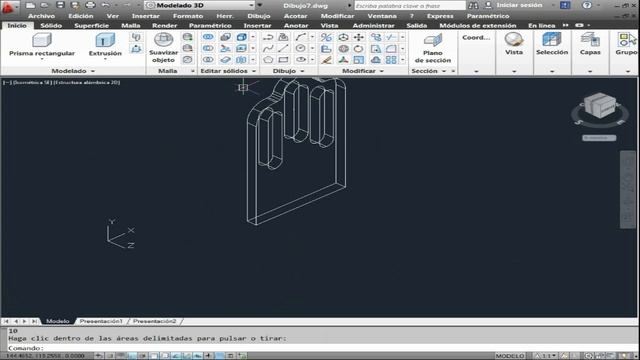640x360 pixels.
Task: Open the dropdown arrow under Prisma rectangular
Action: (42, 59)
